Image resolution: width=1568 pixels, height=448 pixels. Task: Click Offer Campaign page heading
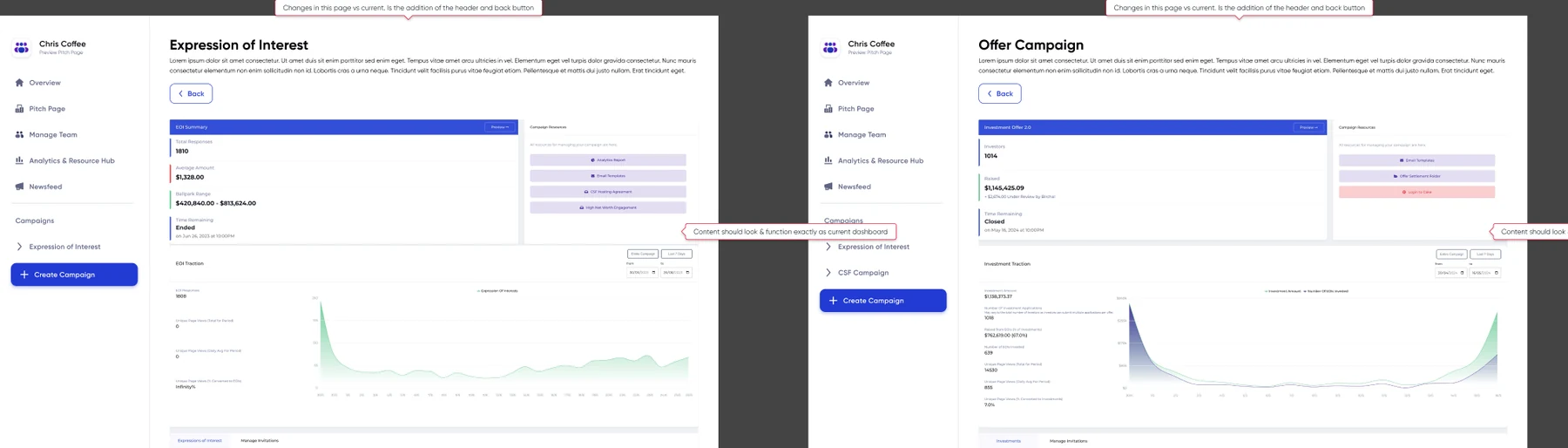(x=1031, y=44)
